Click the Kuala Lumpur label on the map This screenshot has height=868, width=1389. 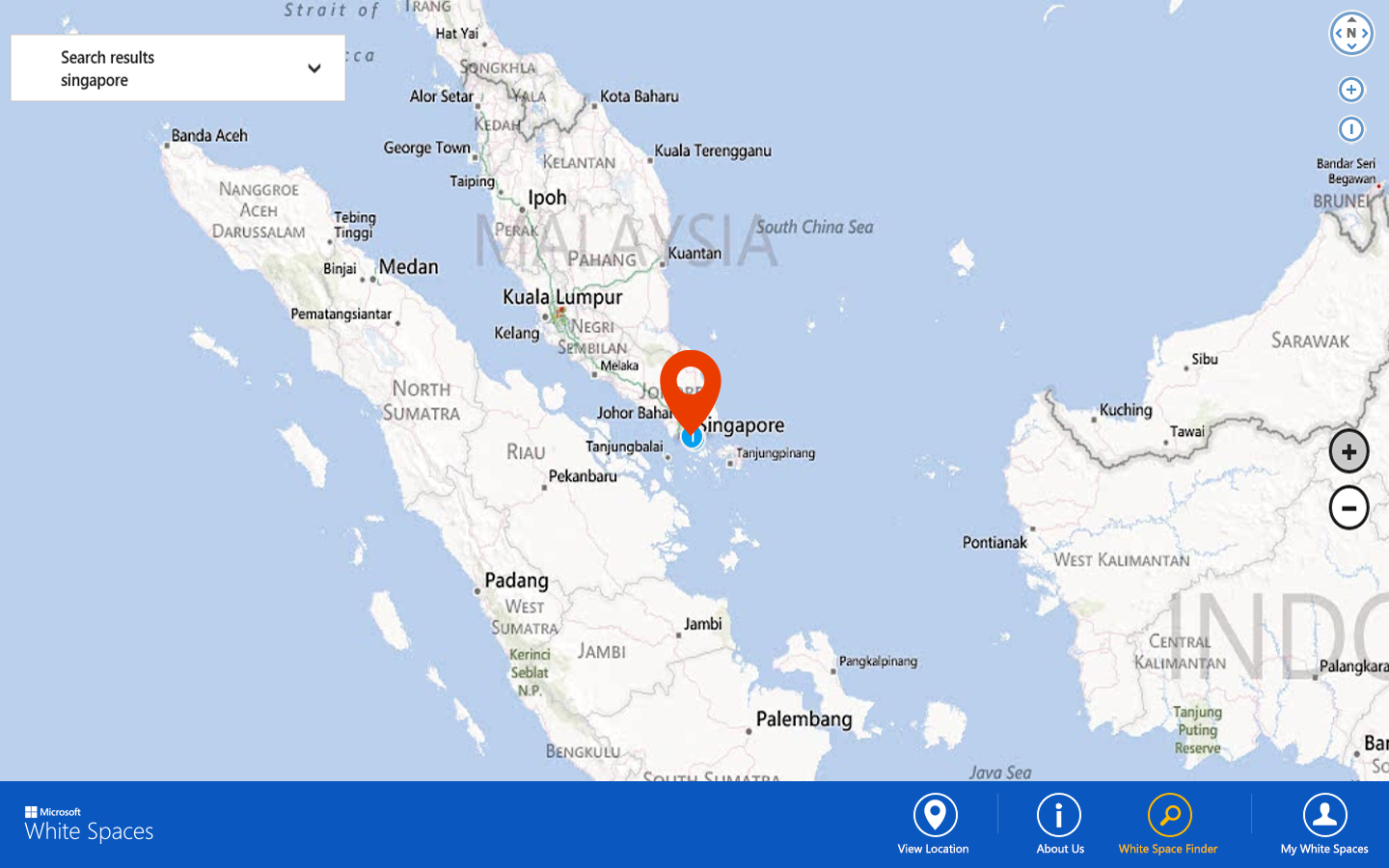562,297
